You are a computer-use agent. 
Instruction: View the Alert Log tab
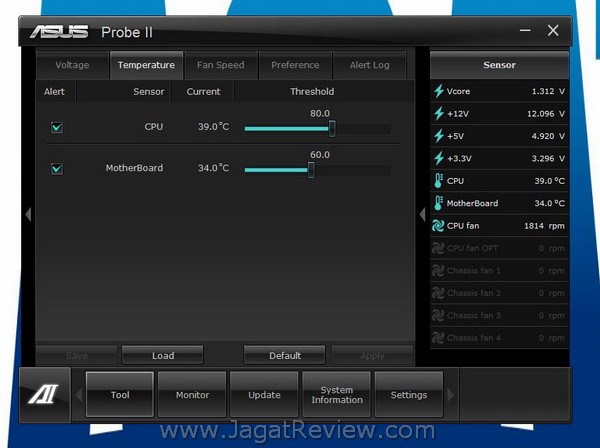(x=370, y=65)
